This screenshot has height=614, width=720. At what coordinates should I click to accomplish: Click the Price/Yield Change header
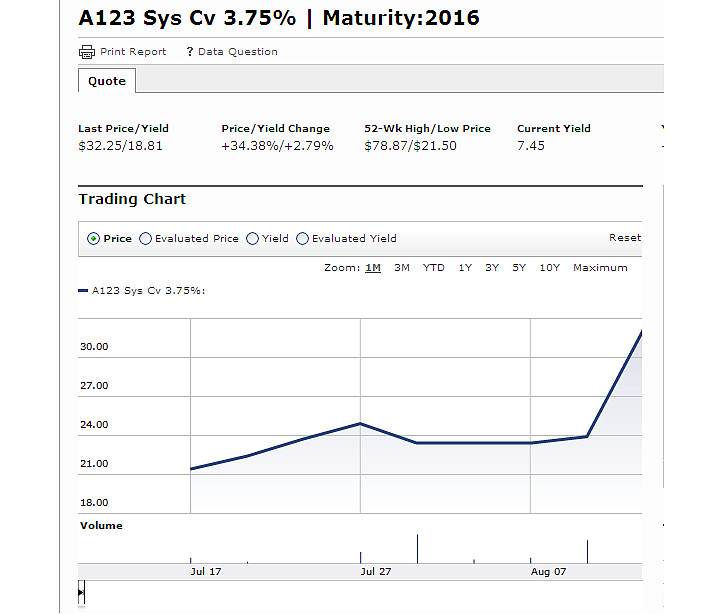click(x=276, y=129)
